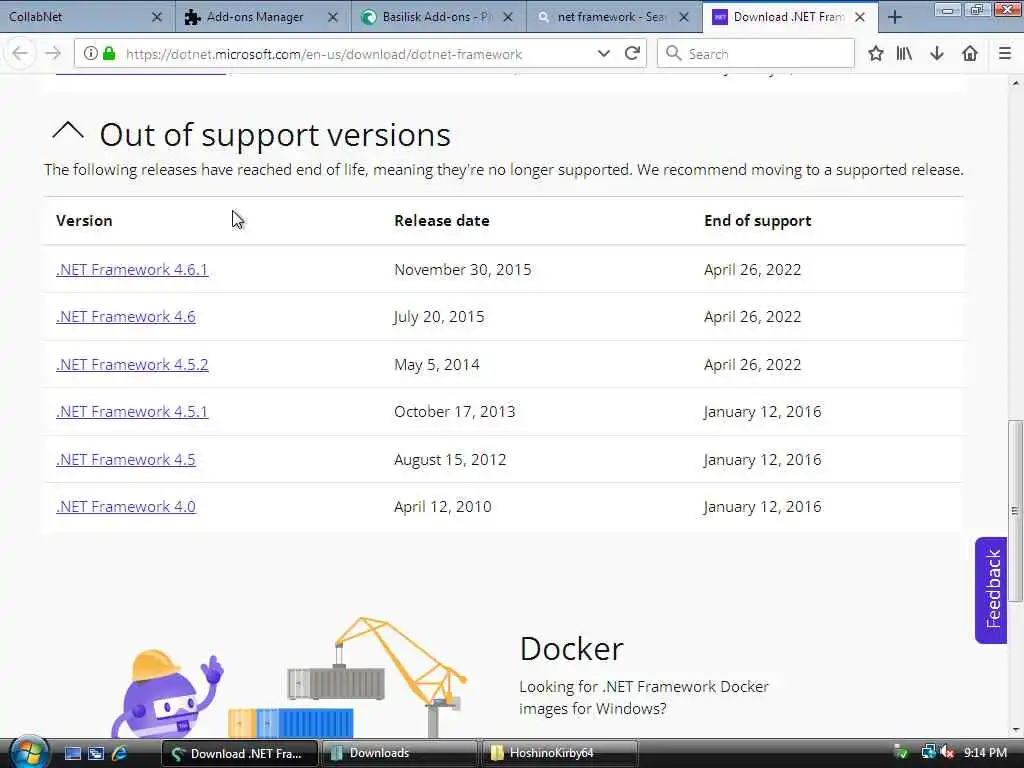Open the .NET Framework 4.5.2 link
The width and height of the screenshot is (1024, 768).
point(132,364)
